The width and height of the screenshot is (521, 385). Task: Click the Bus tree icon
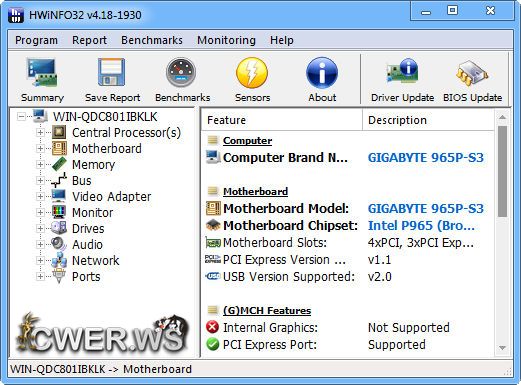pos(59,180)
